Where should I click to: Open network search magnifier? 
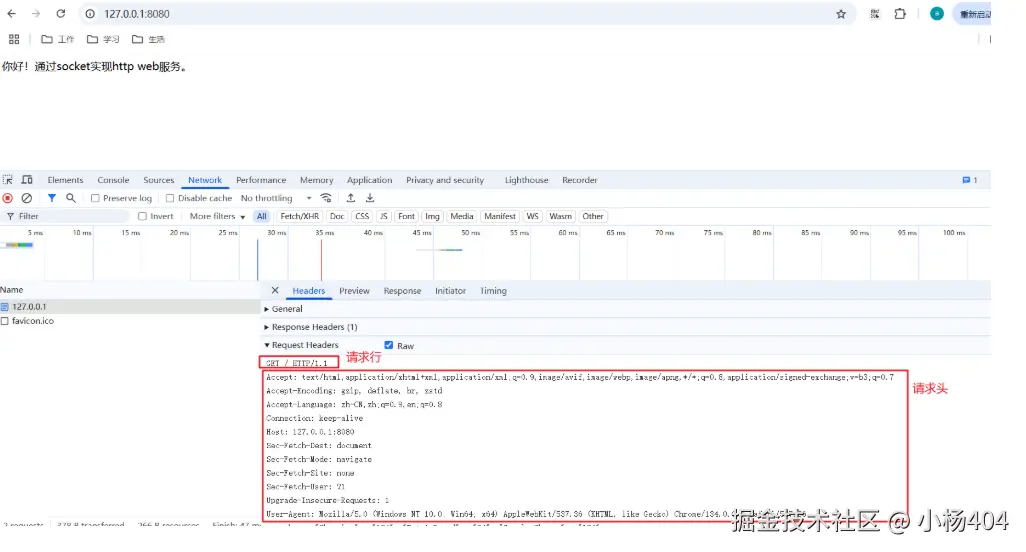click(71, 198)
